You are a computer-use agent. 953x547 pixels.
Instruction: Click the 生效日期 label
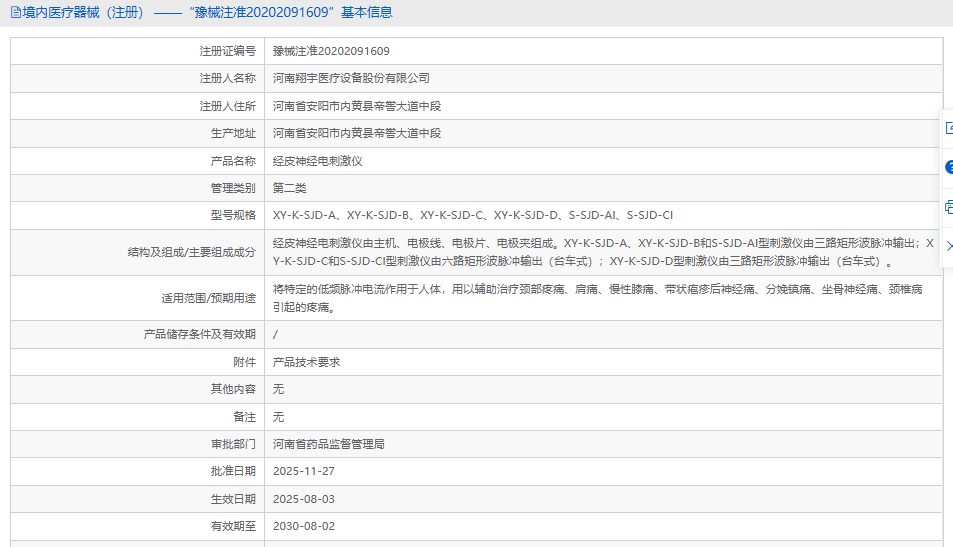pyautogui.click(x=233, y=499)
